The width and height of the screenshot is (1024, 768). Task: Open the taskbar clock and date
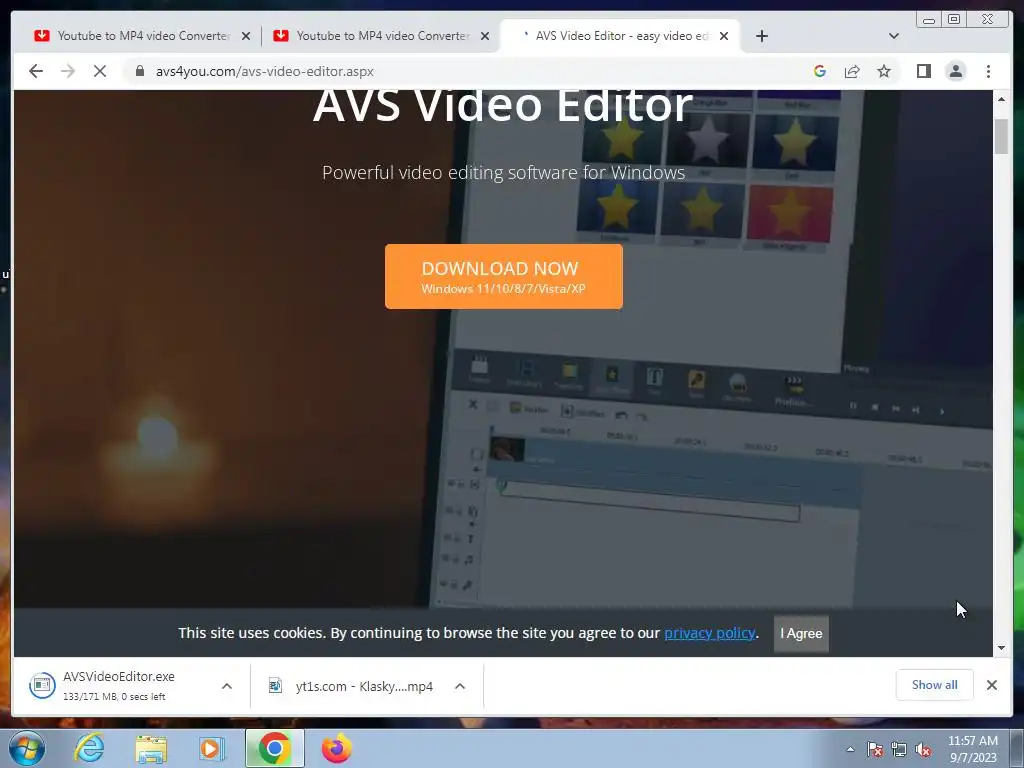coord(972,749)
